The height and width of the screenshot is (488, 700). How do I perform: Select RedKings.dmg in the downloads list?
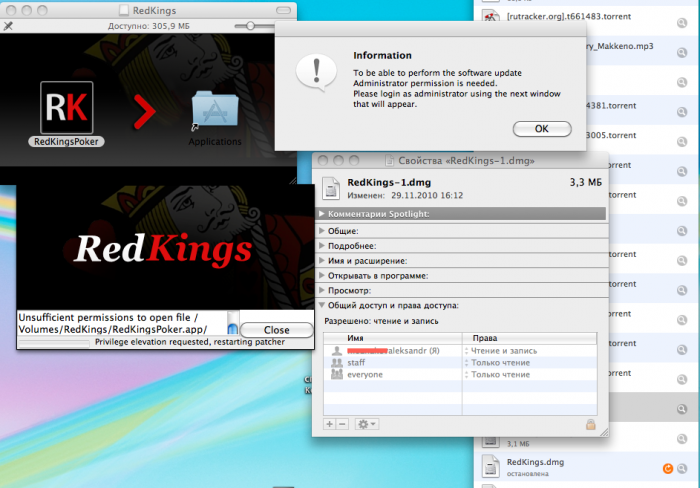point(587,467)
